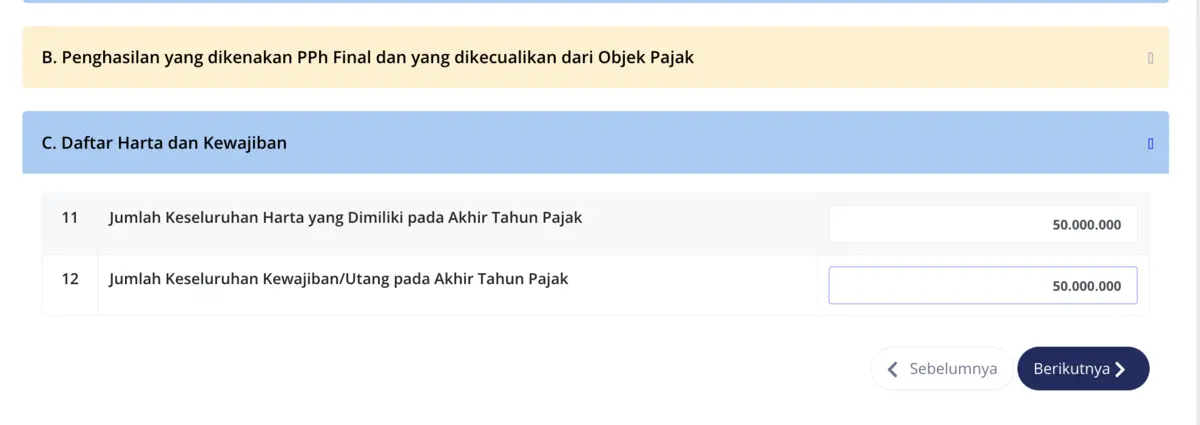
Task: Click the right chevron icon beside Berikutnya
Action: [1120, 369]
